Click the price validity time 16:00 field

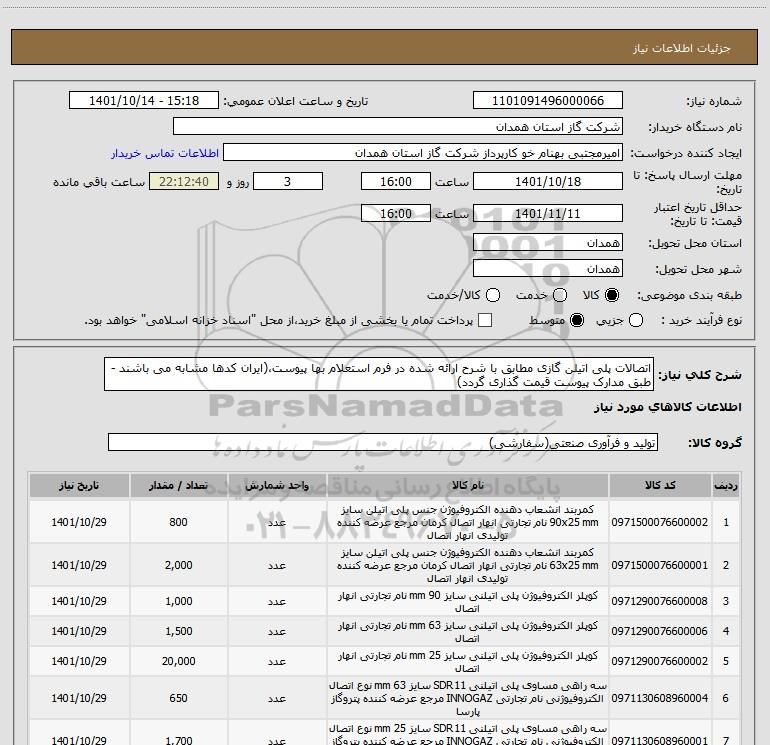coord(396,213)
